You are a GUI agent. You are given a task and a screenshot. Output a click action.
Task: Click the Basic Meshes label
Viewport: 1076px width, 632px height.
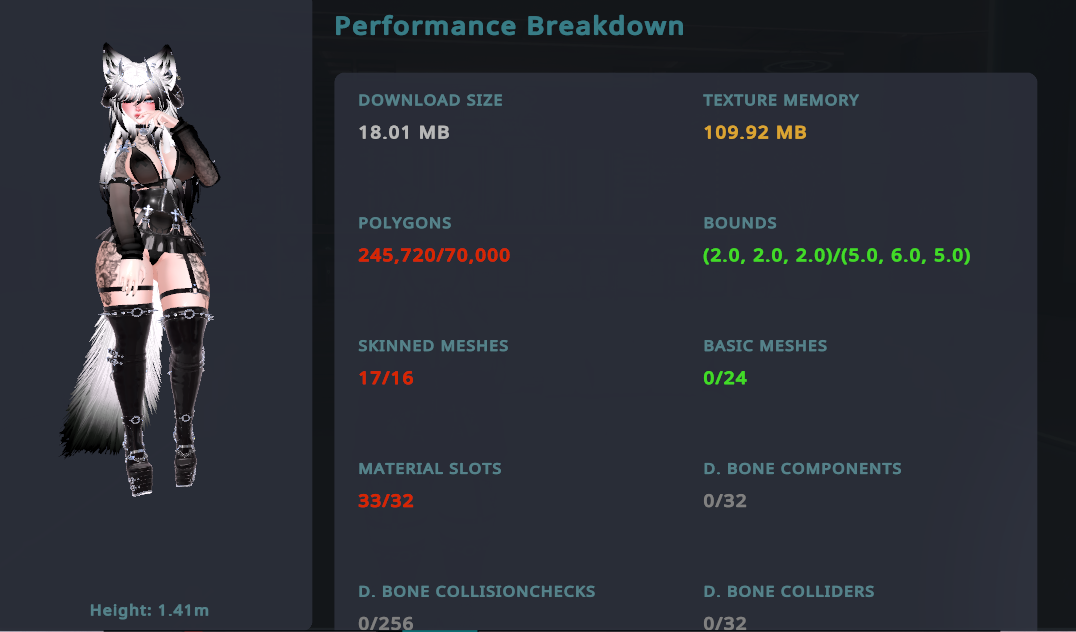pos(765,346)
